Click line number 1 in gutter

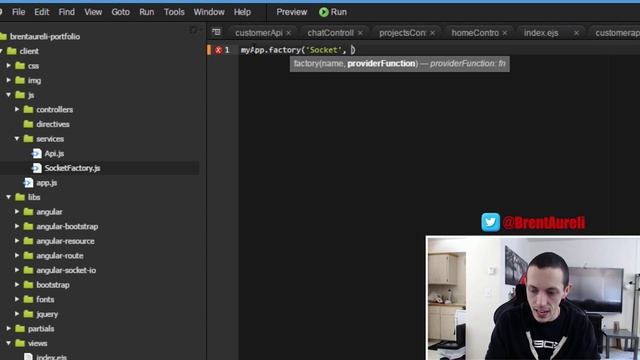pos(227,50)
